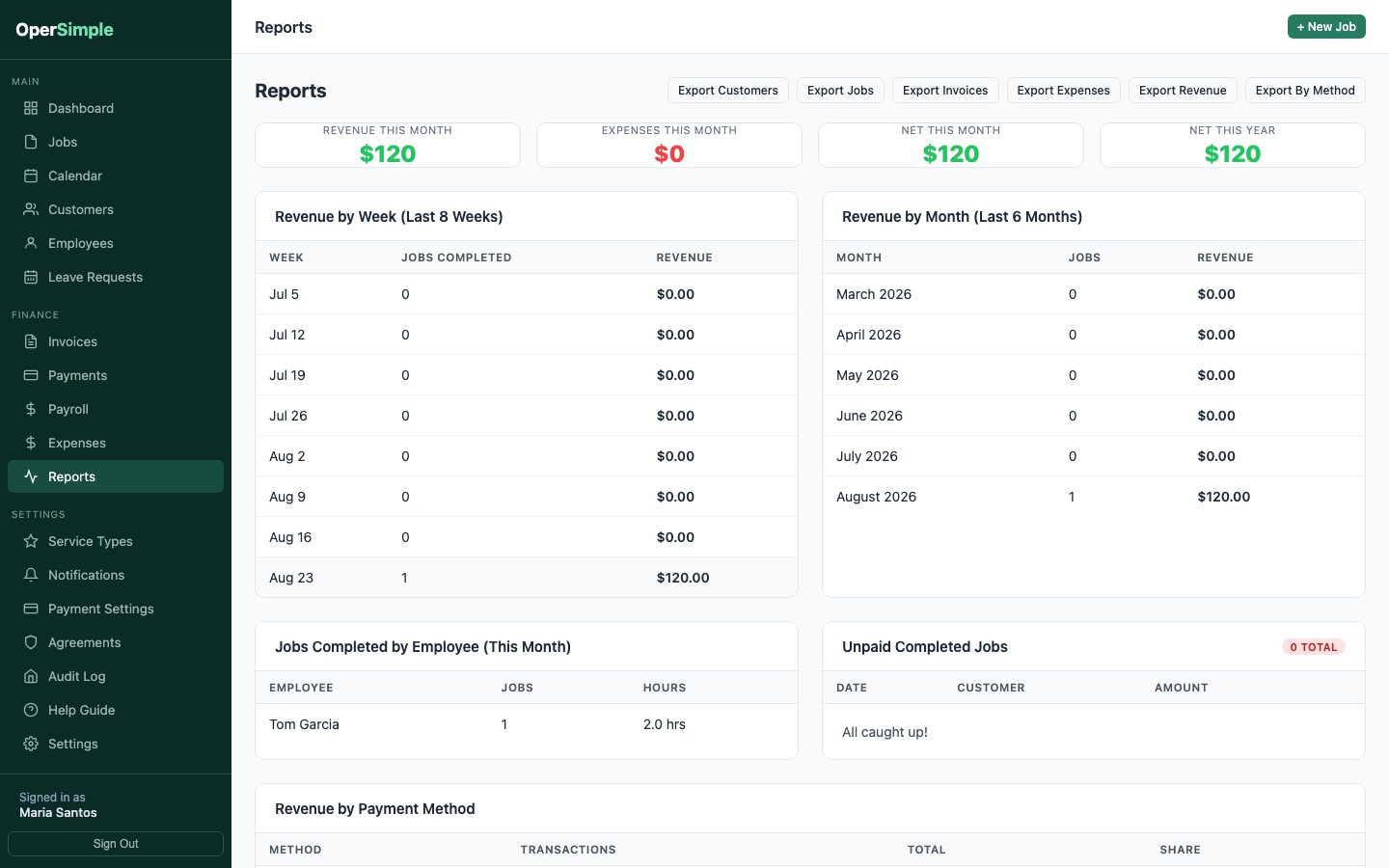This screenshot has height=868, width=1389.
Task: Click the Notifications bell icon
Action: click(x=31, y=575)
